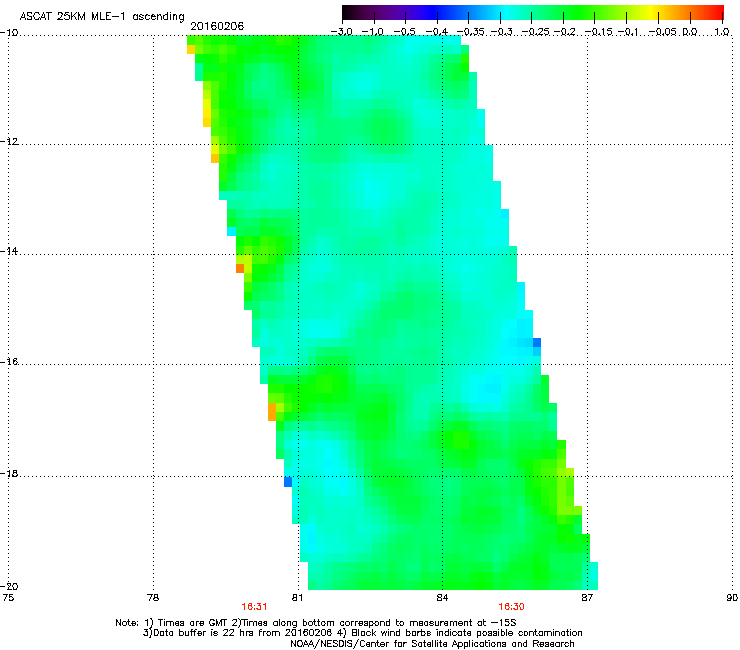The height and width of the screenshot is (650, 740).
Task: Click the colorbar label "1.0"
Action: 722,32
